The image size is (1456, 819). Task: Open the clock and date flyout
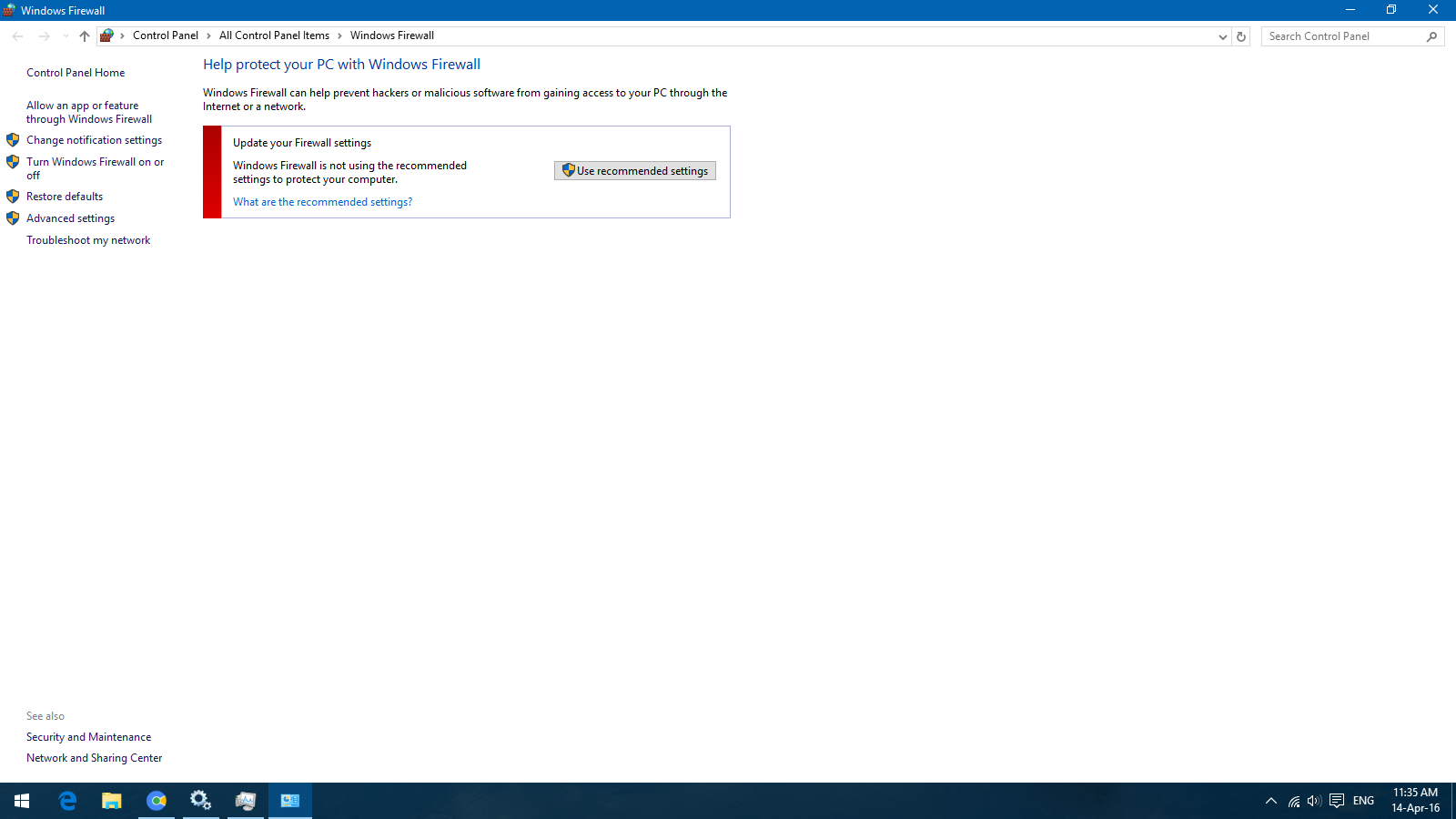click(1416, 801)
